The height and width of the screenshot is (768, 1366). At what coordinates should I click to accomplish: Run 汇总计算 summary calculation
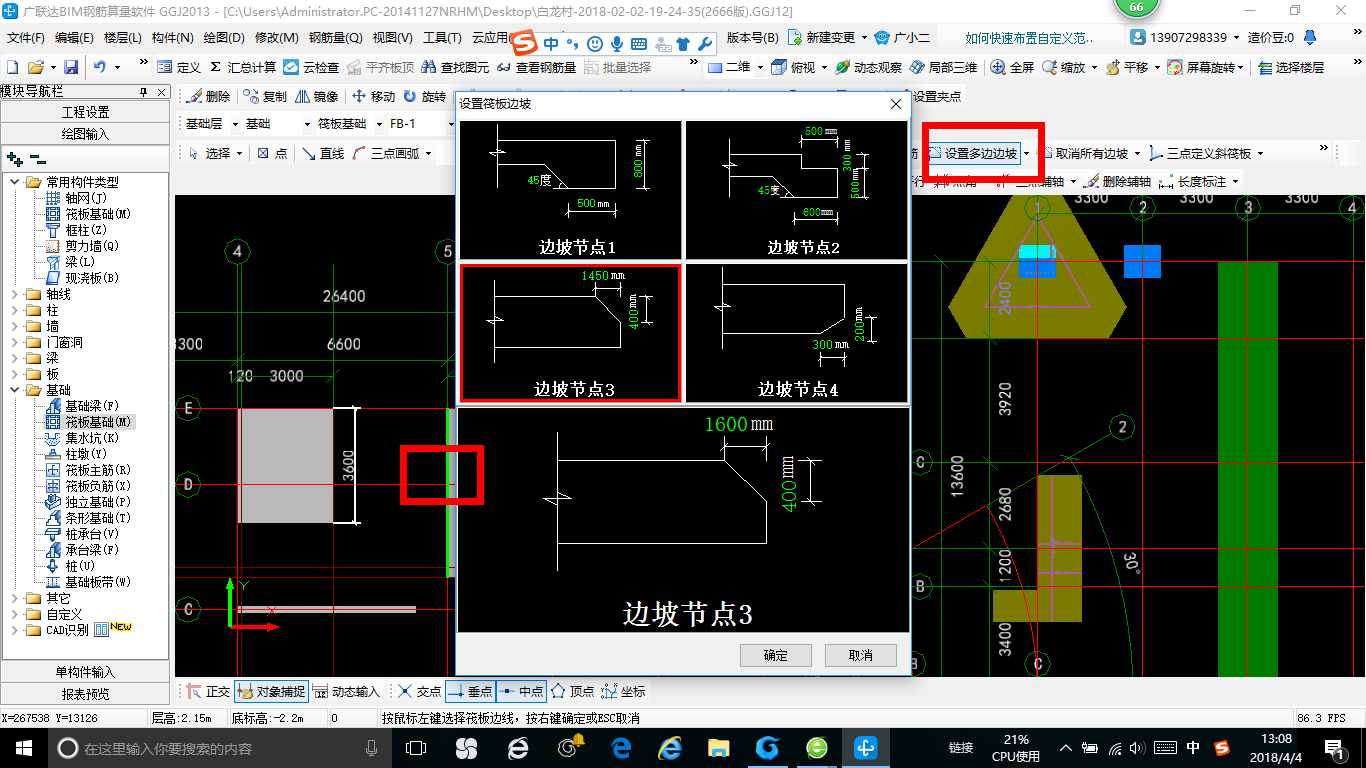click(242, 67)
